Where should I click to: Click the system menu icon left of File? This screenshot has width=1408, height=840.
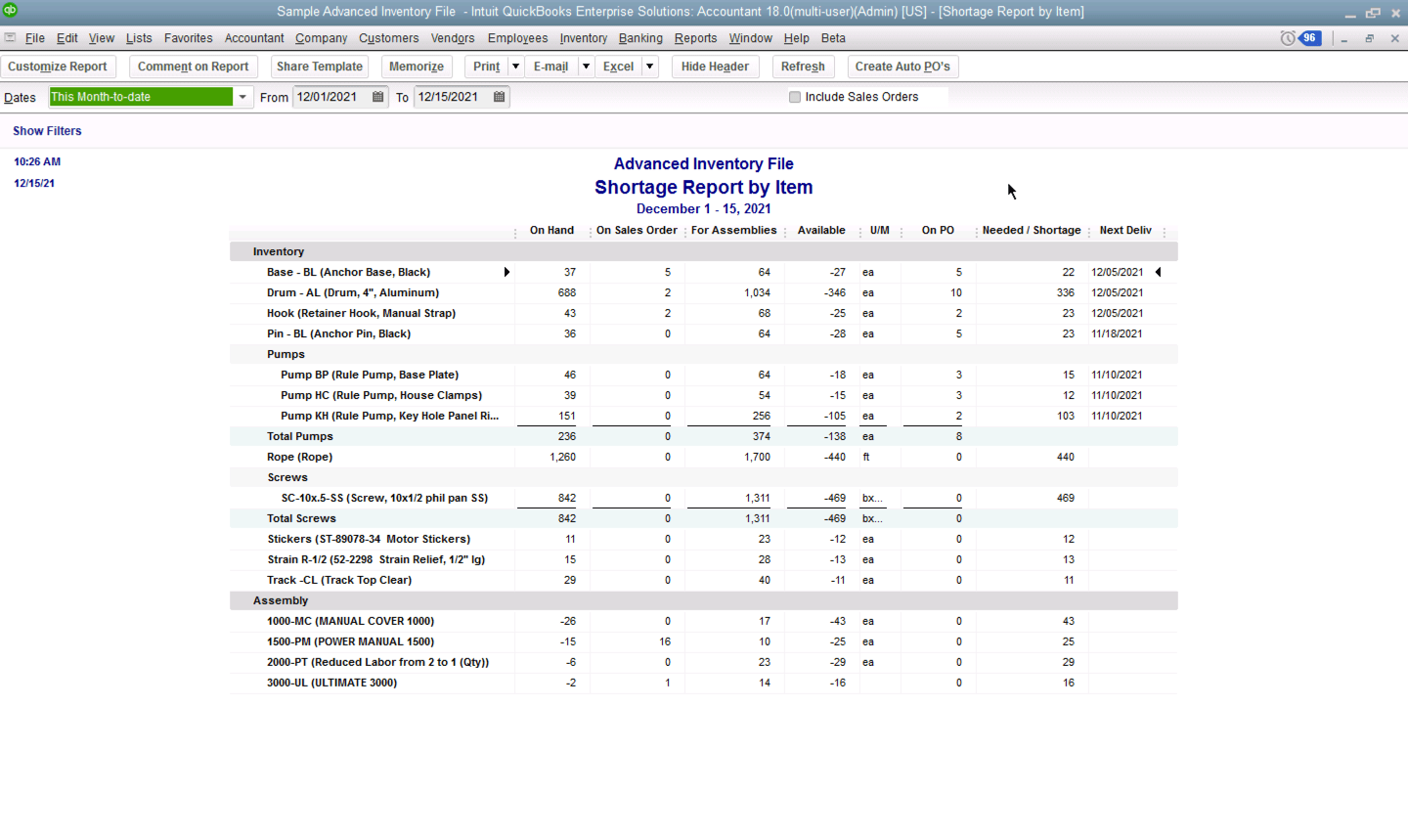coord(10,38)
